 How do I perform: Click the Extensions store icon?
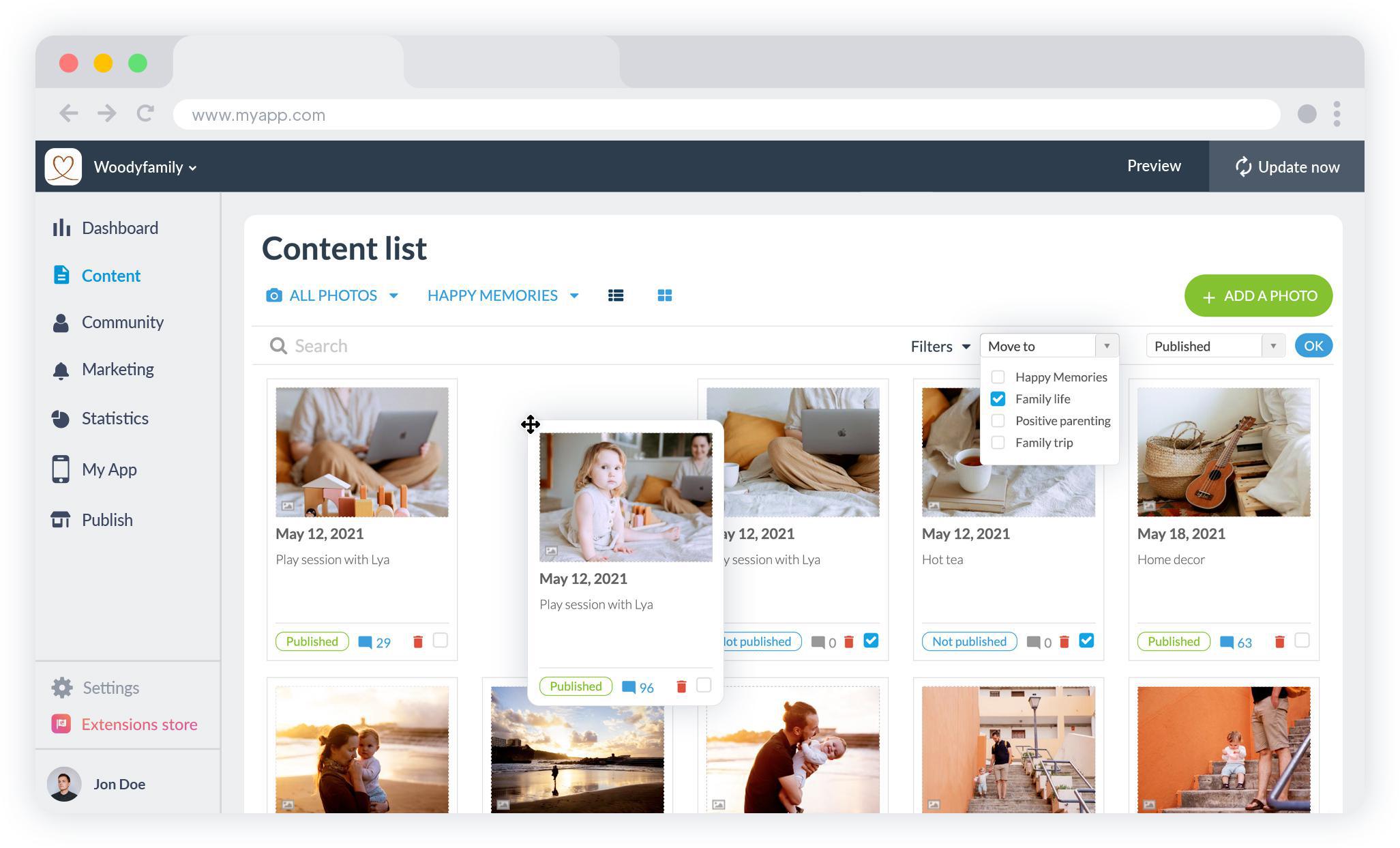[x=60, y=723]
